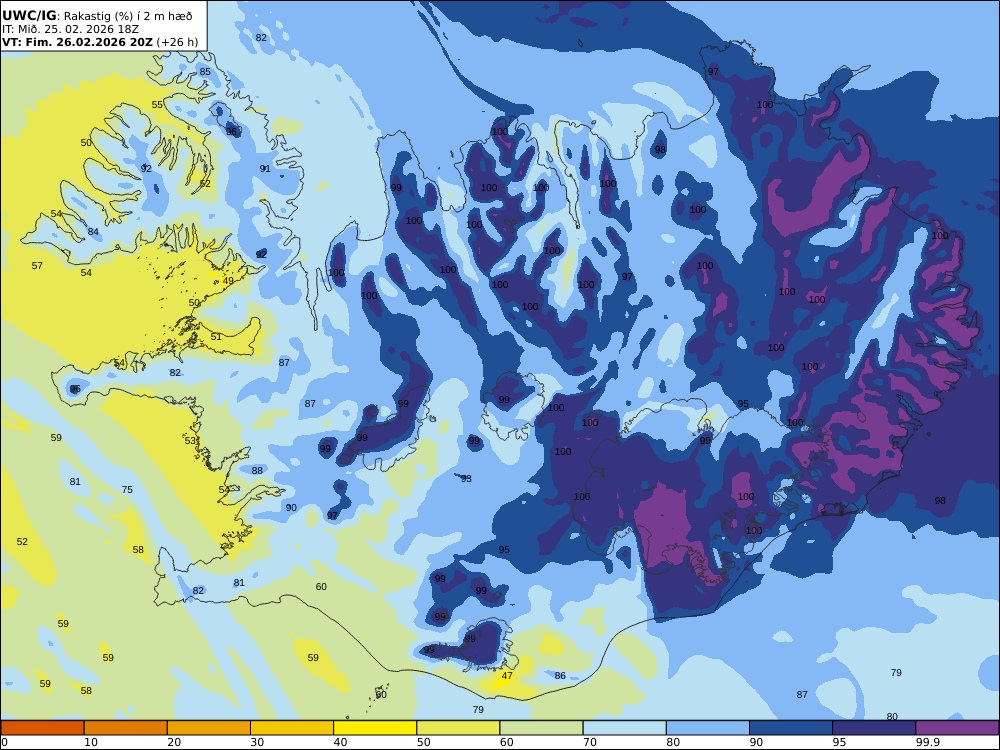
Task: Click the map value 53 on the west coast
Action: 190,441
